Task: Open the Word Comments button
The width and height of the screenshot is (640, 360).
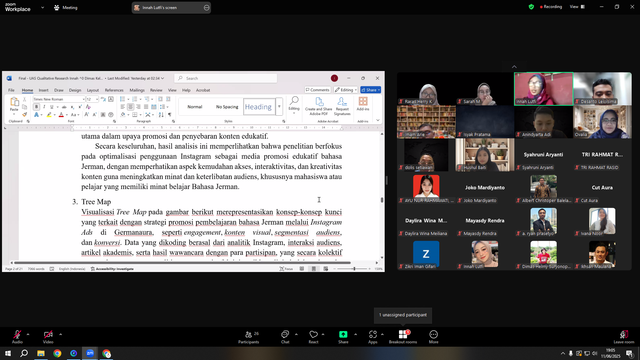Action: tap(317, 90)
